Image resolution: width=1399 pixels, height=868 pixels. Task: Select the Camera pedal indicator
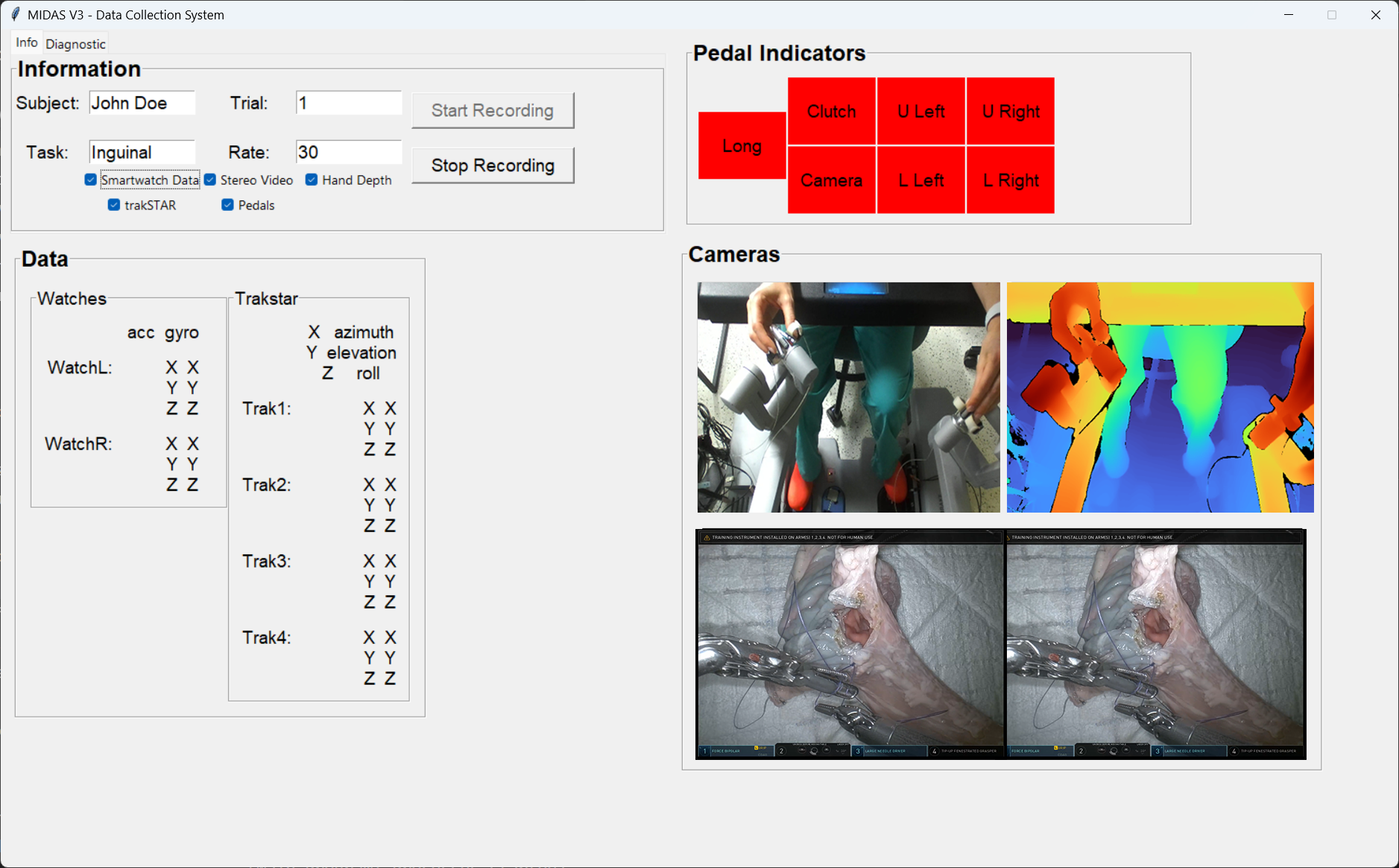point(831,180)
